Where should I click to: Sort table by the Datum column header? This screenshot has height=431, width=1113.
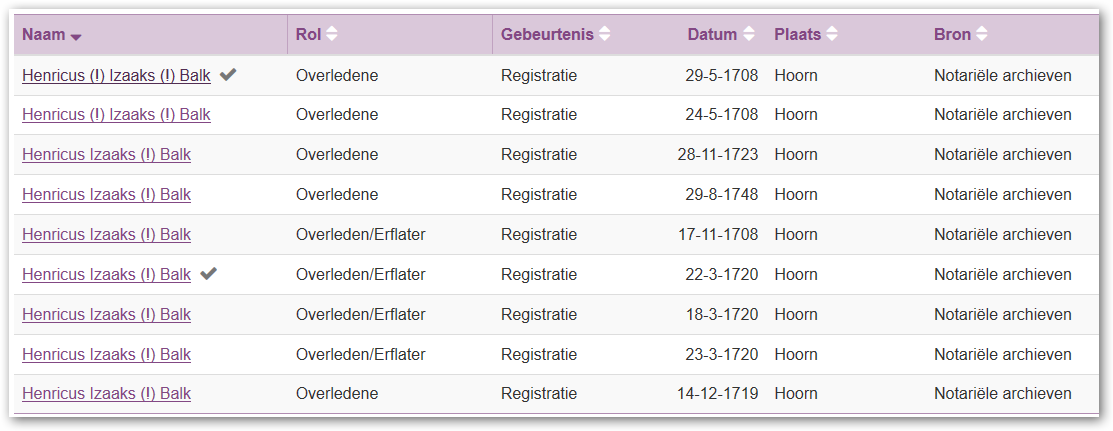(x=712, y=34)
